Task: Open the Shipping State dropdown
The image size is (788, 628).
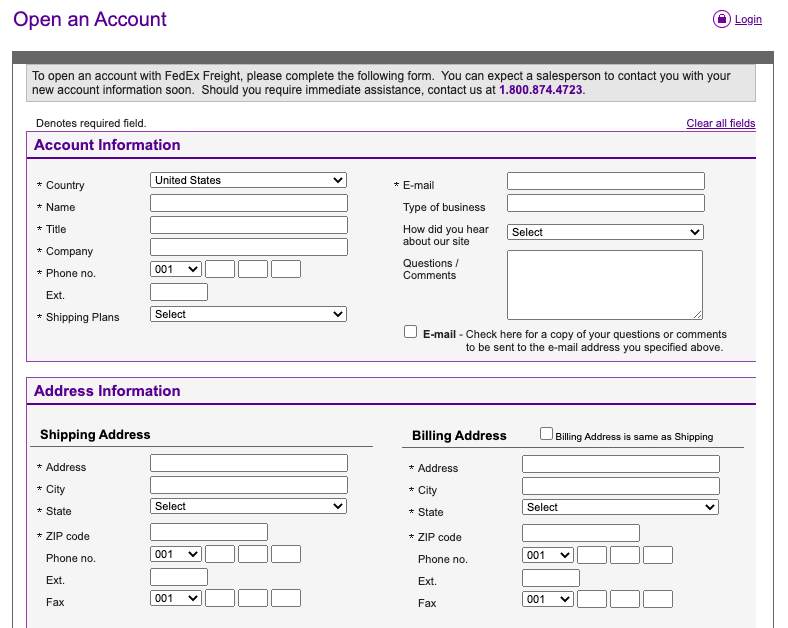Action: 248,506
